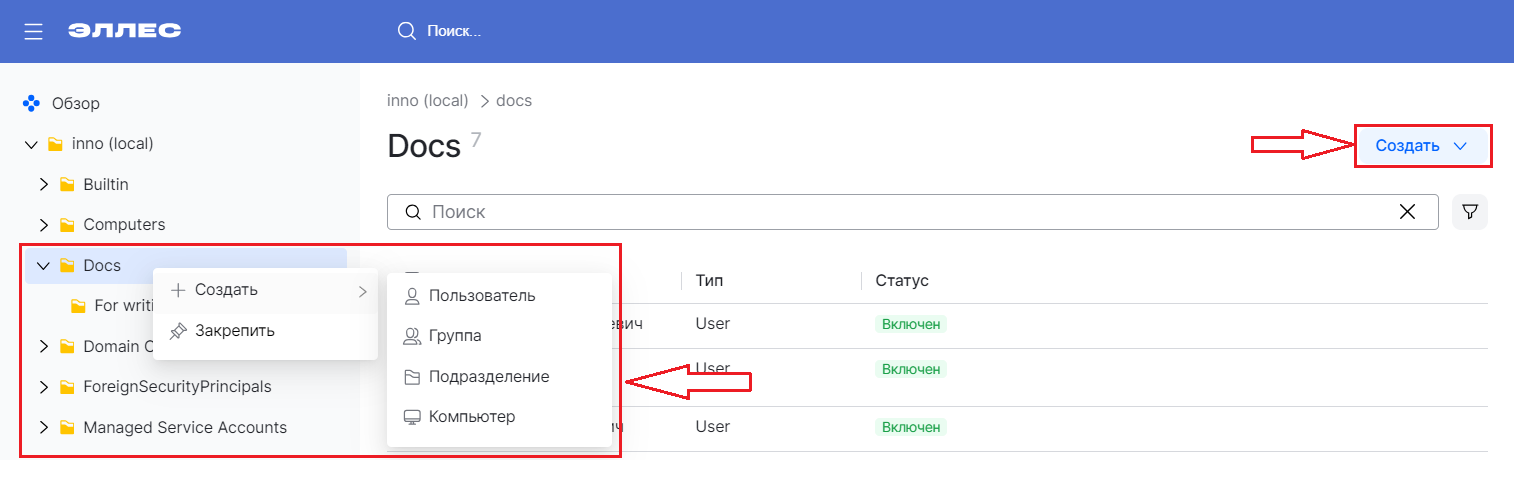The width and height of the screenshot is (1514, 479).
Task: Click in the Поиск list search field
Action: pos(900,212)
